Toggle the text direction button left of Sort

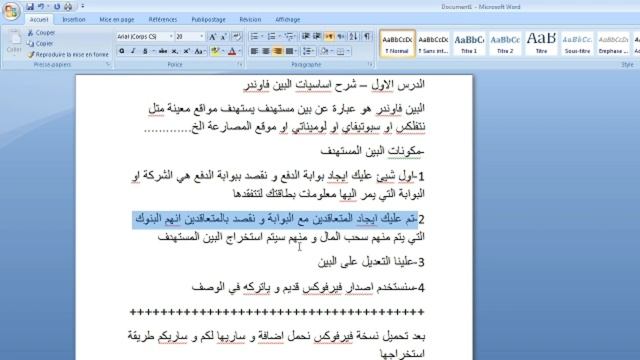(341, 37)
